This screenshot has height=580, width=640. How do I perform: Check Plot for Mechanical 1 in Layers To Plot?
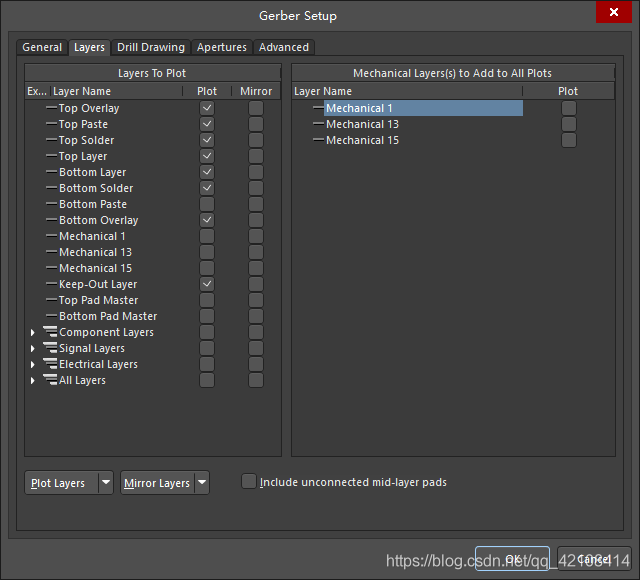coord(207,236)
